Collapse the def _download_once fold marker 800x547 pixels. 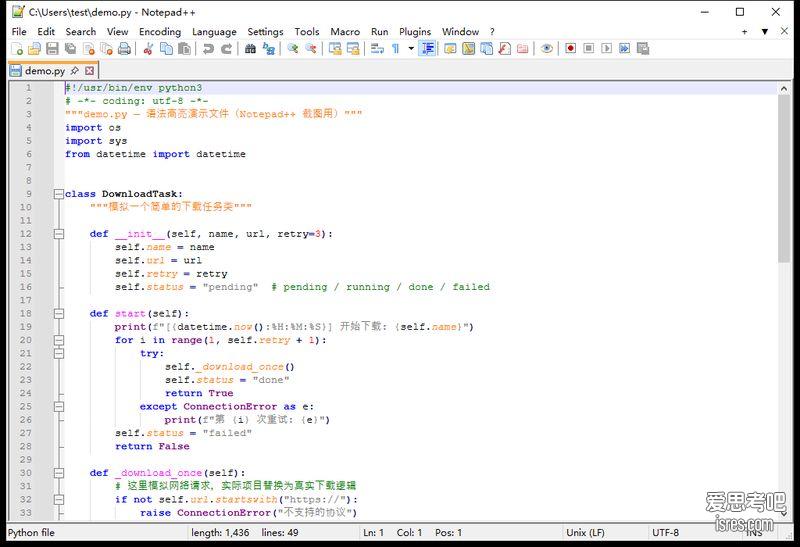tap(59, 473)
